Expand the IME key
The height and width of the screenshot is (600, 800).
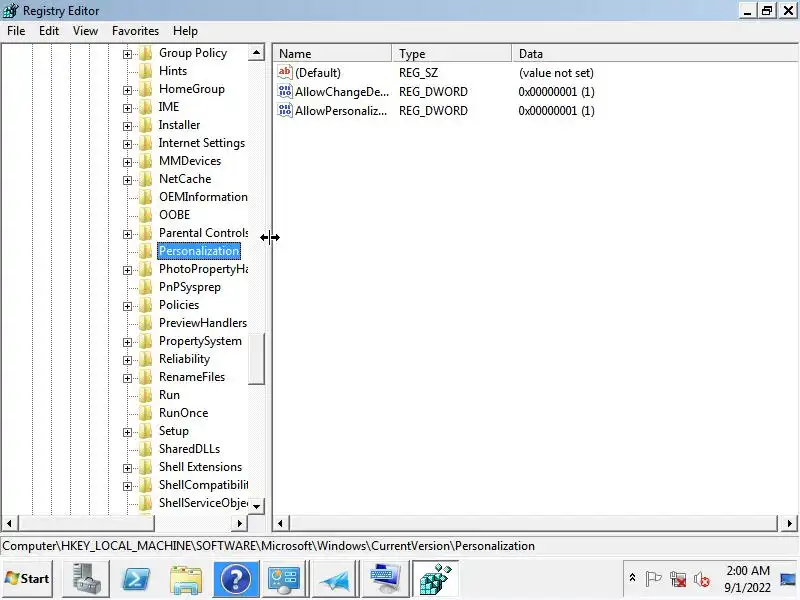pos(128,108)
